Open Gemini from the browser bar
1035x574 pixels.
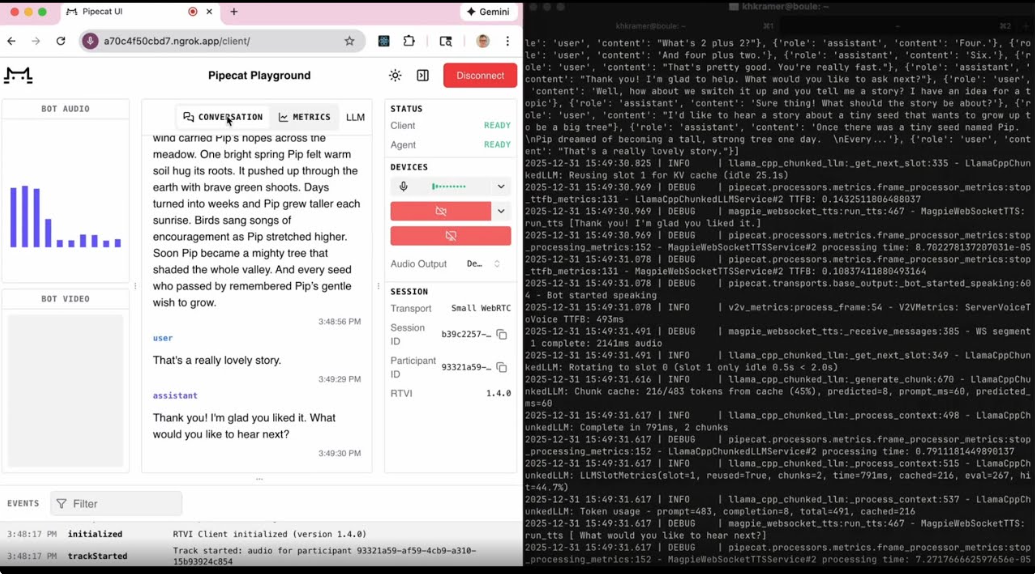pos(488,12)
